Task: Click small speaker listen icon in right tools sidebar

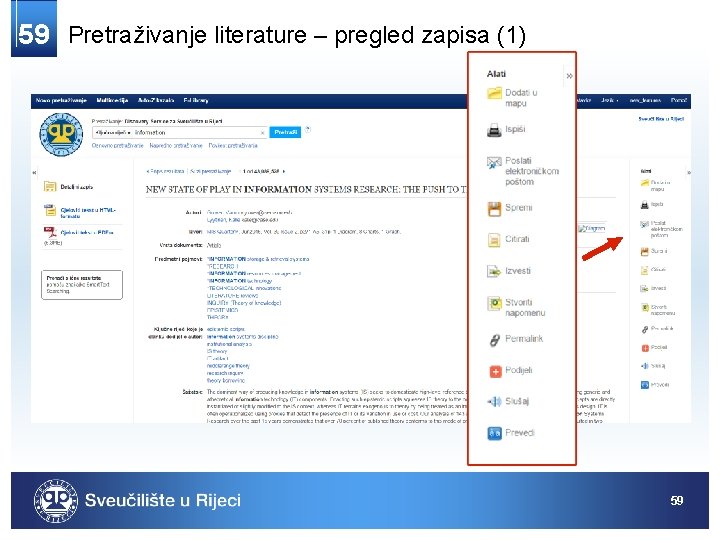Action: point(645,366)
